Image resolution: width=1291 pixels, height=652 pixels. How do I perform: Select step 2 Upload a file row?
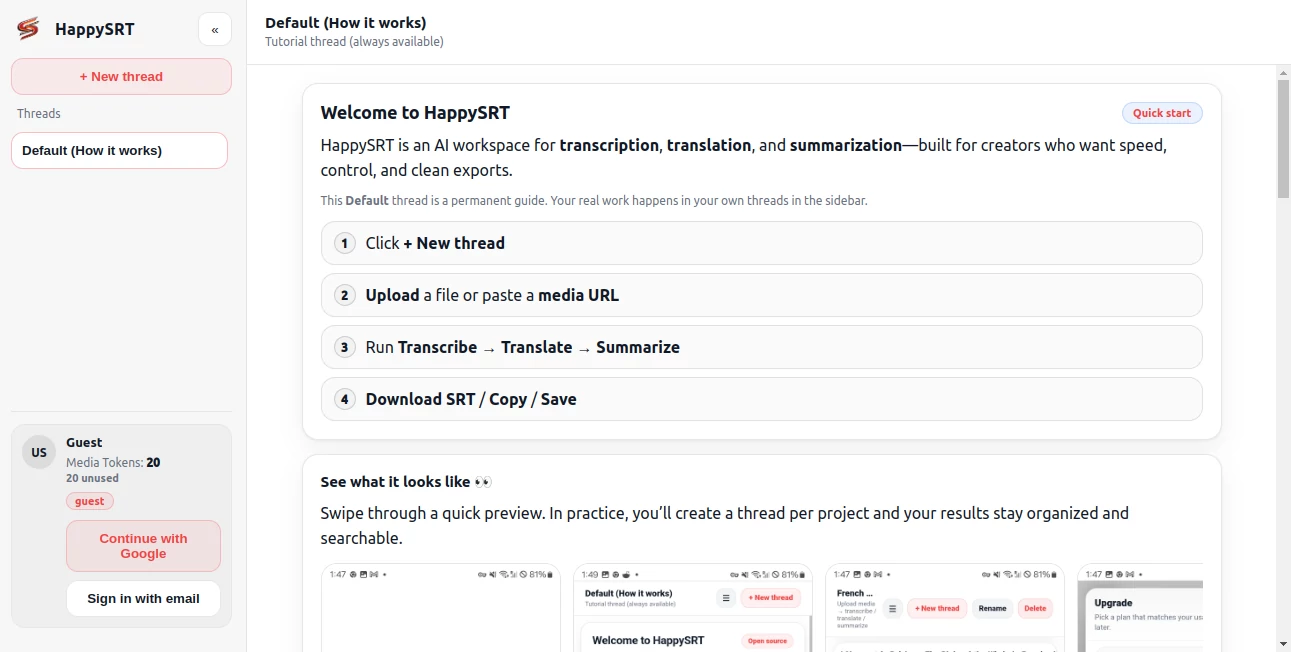pos(761,295)
